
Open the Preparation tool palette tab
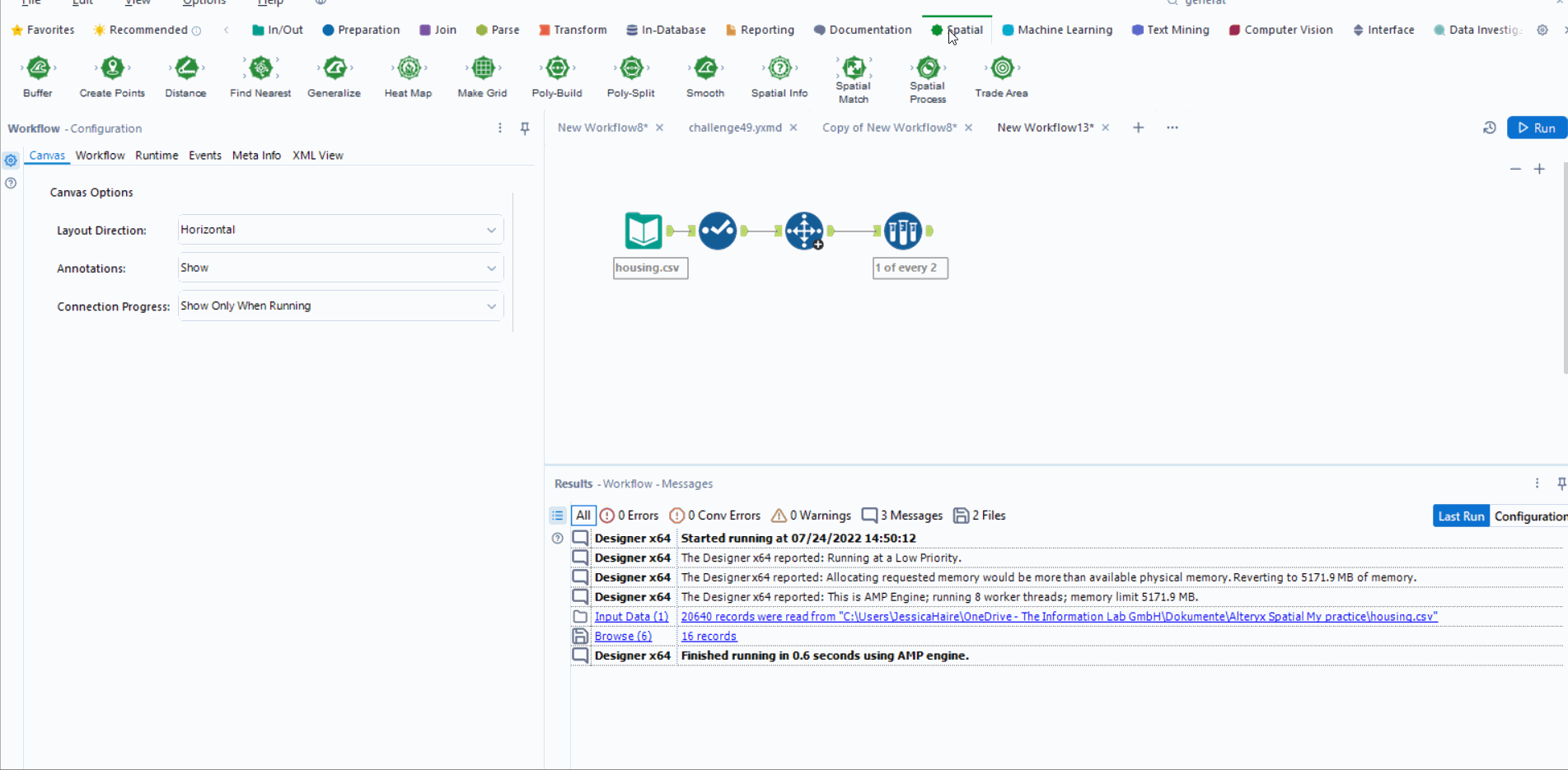pyautogui.click(x=361, y=30)
